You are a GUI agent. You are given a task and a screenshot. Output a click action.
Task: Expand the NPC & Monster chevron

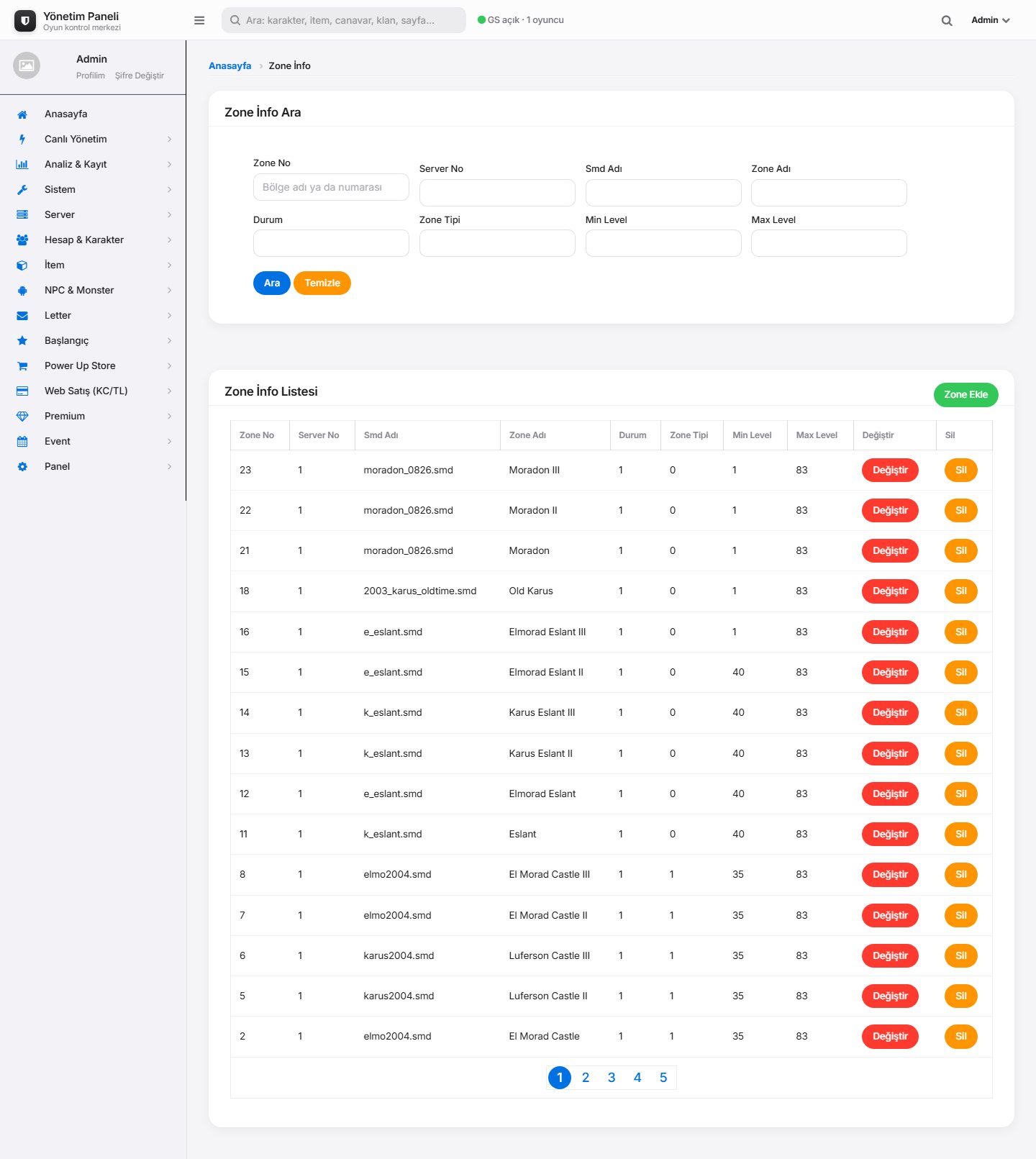(x=170, y=291)
